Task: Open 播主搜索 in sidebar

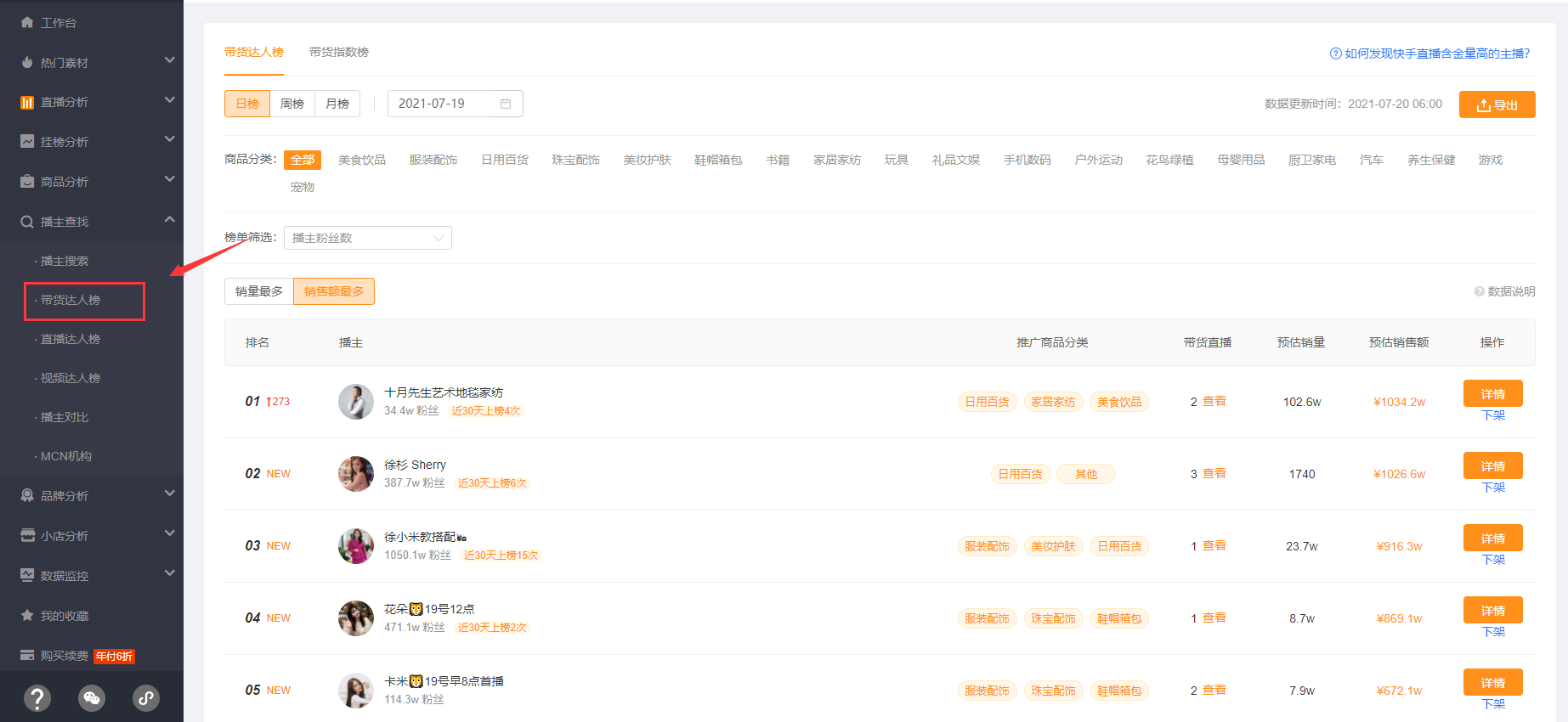Action: click(x=65, y=261)
